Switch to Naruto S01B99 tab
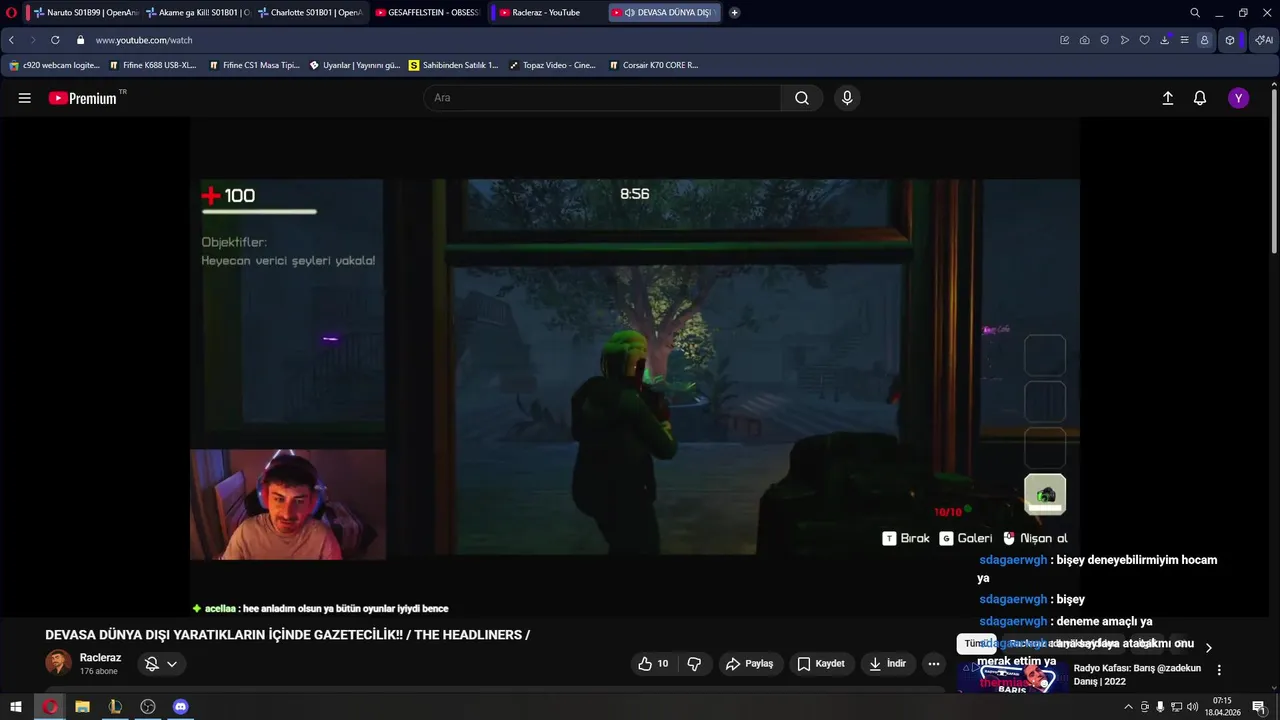 [86, 13]
